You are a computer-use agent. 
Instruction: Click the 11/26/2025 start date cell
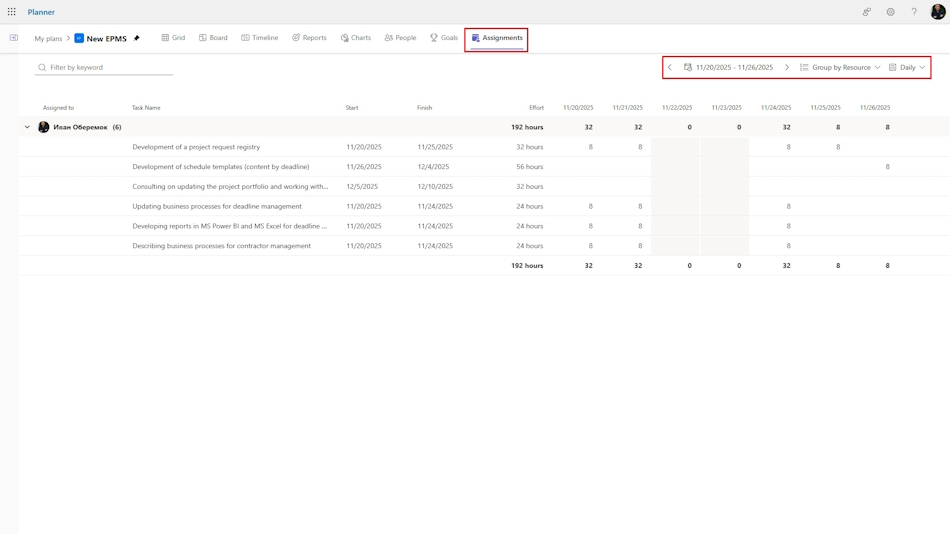364,167
